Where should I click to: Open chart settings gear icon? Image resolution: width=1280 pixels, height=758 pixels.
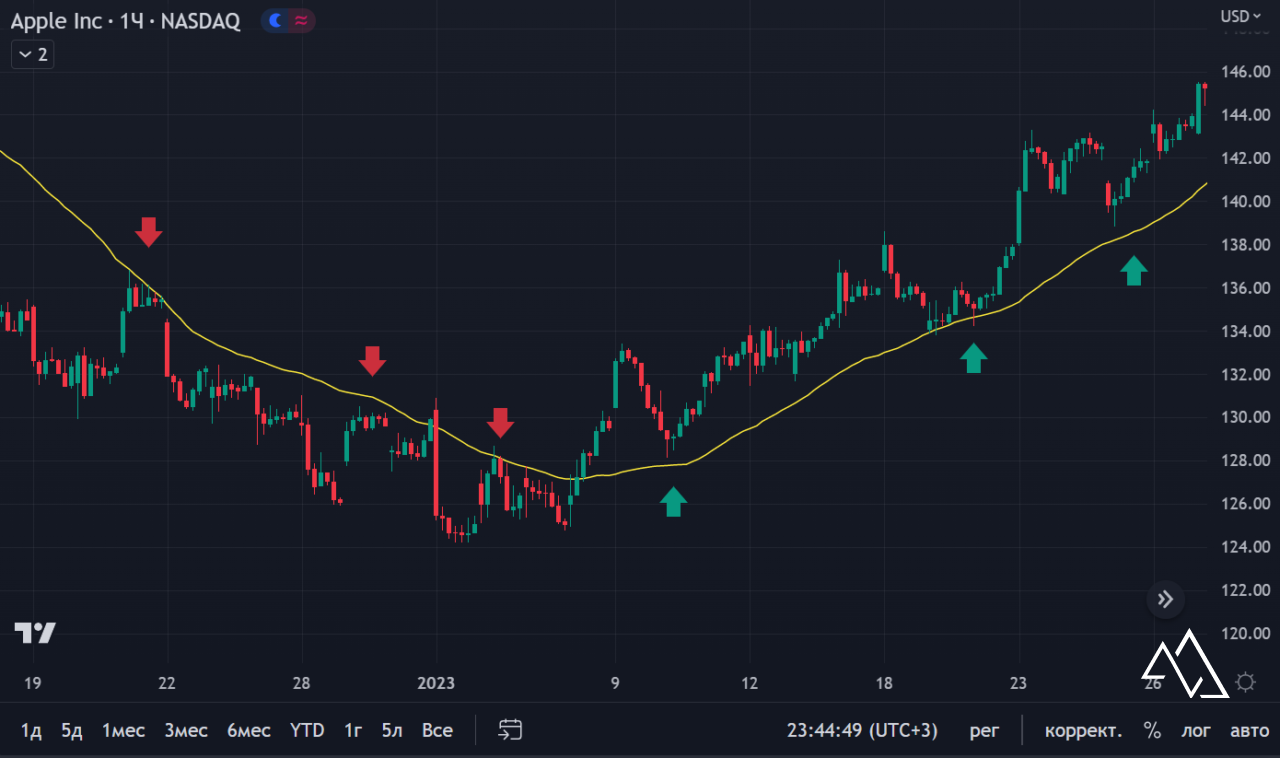[1245, 683]
